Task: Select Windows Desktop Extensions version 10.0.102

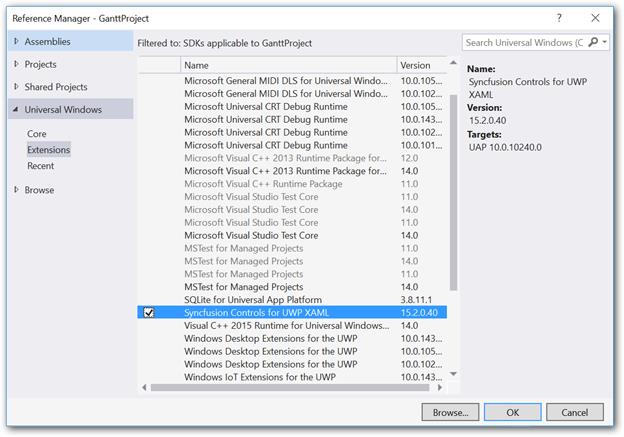Action: pos(292,364)
